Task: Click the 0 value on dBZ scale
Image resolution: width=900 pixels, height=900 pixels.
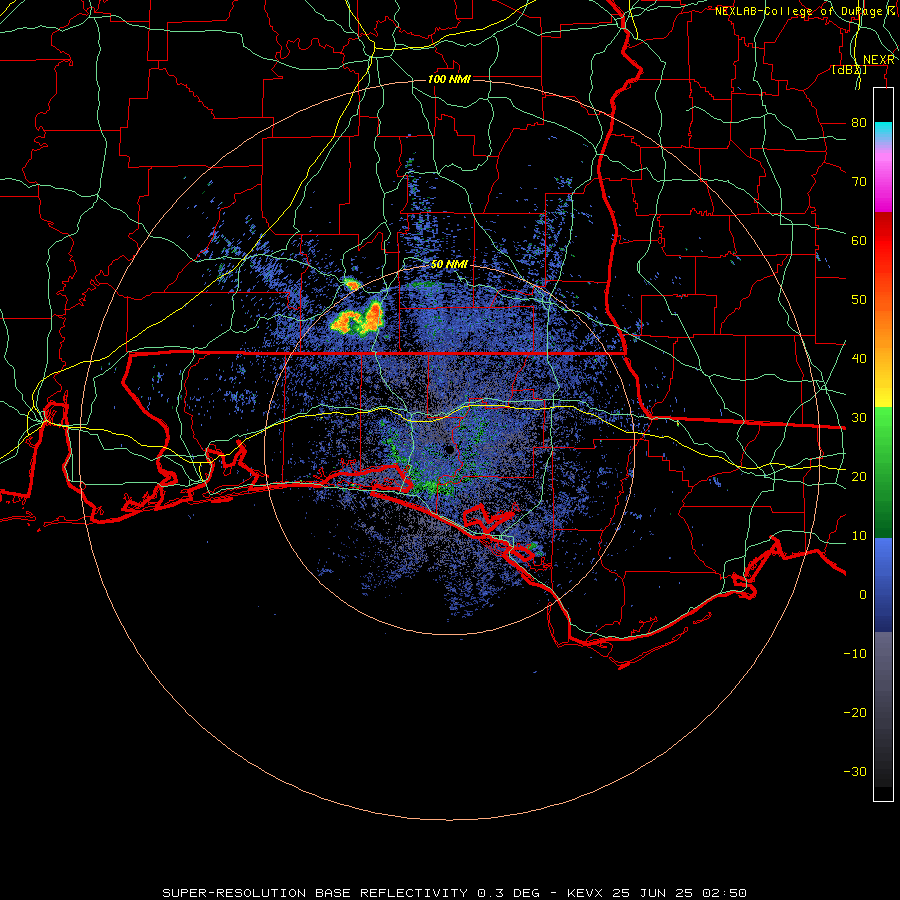Action: pos(863,595)
